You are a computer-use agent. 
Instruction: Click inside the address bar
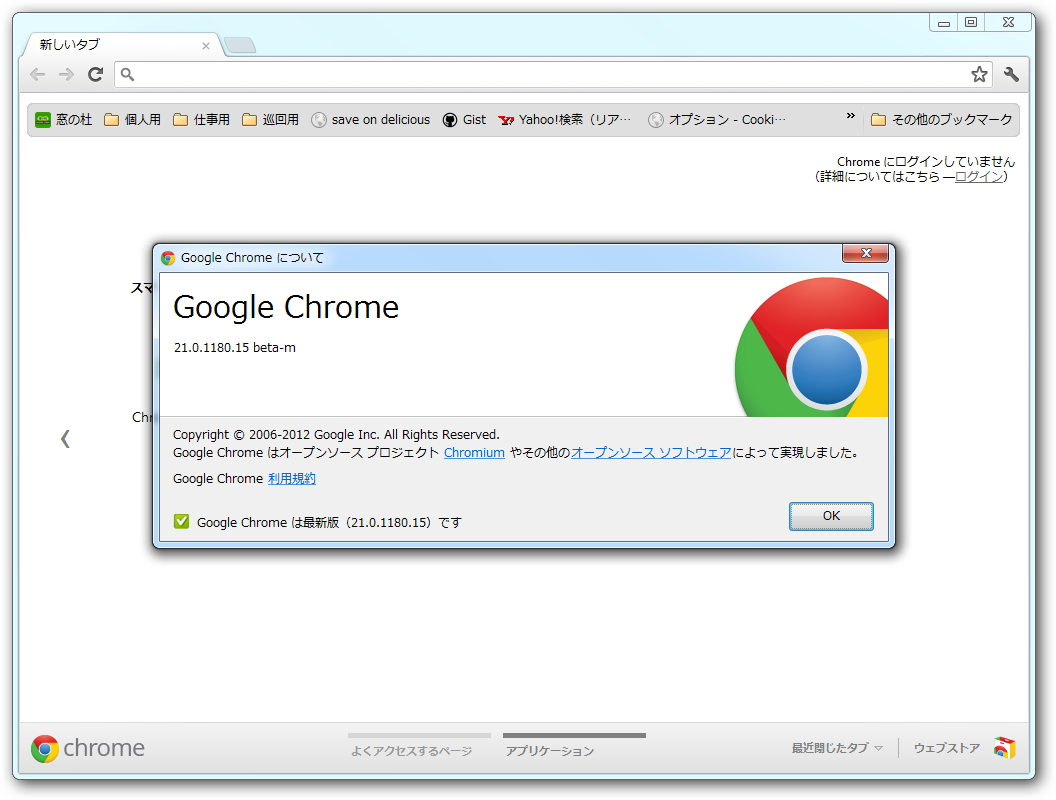[400, 75]
